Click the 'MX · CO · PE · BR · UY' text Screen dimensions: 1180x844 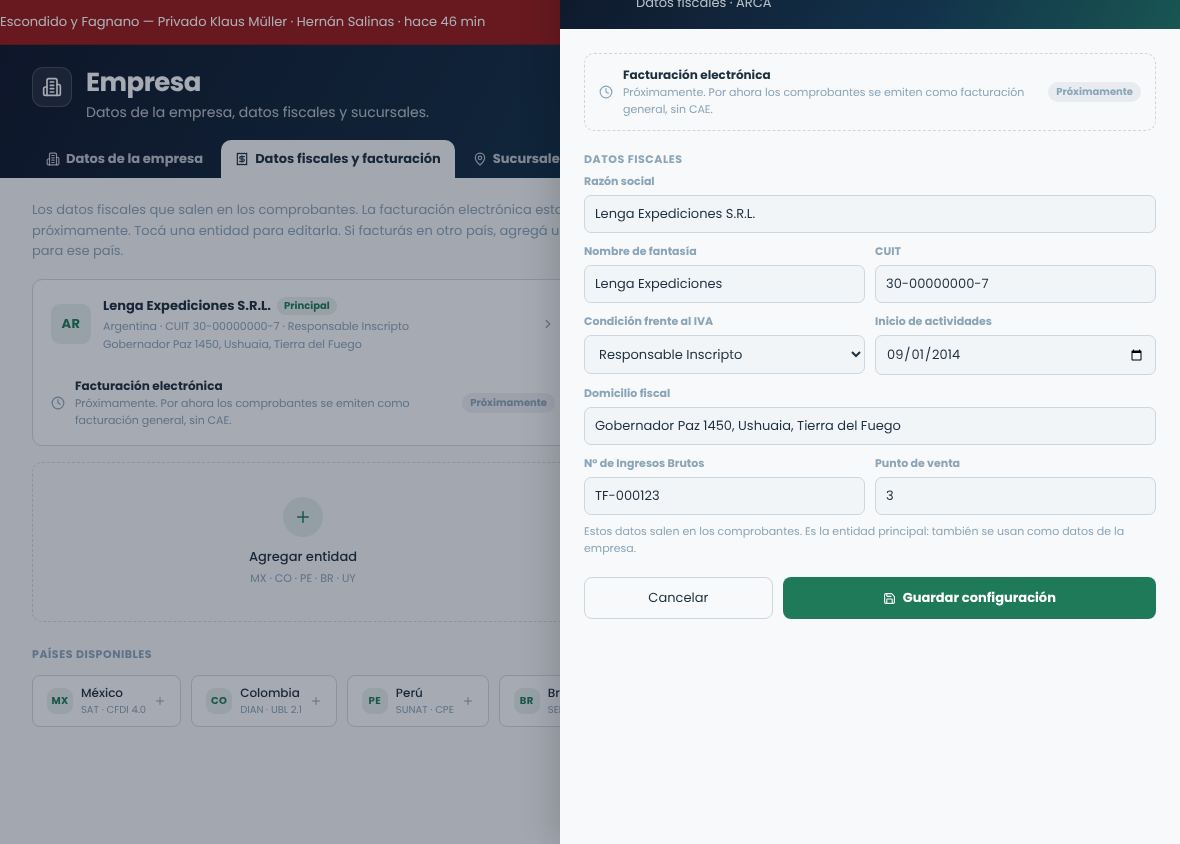point(303,578)
